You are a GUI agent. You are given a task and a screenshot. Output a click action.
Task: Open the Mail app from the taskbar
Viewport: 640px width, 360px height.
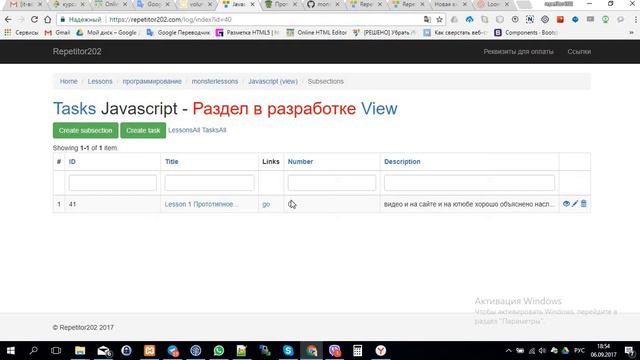click(x=104, y=351)
